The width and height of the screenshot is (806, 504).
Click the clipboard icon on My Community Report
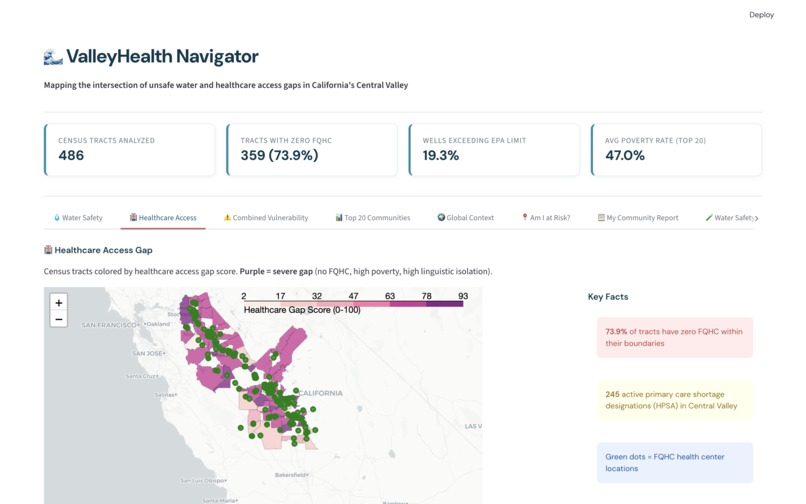tap(601, 218)
